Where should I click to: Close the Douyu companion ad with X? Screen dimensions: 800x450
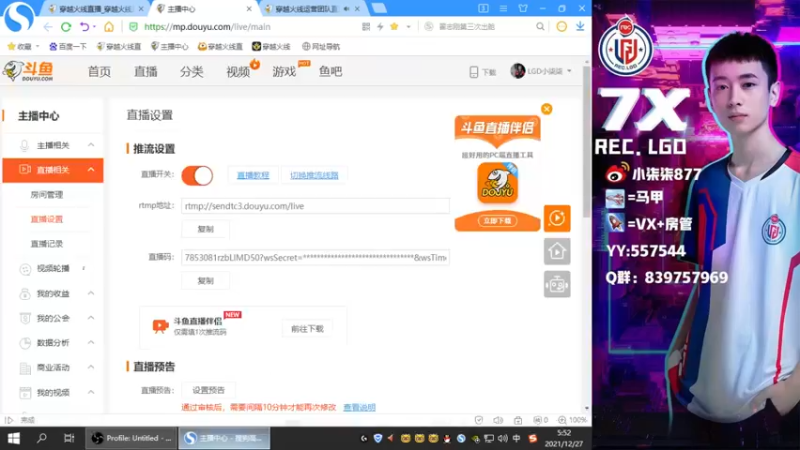[x=546, y=109]
